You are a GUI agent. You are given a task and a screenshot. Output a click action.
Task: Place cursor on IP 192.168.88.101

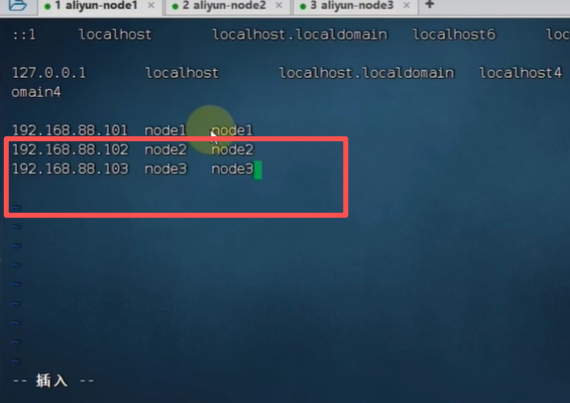(70, 130)
